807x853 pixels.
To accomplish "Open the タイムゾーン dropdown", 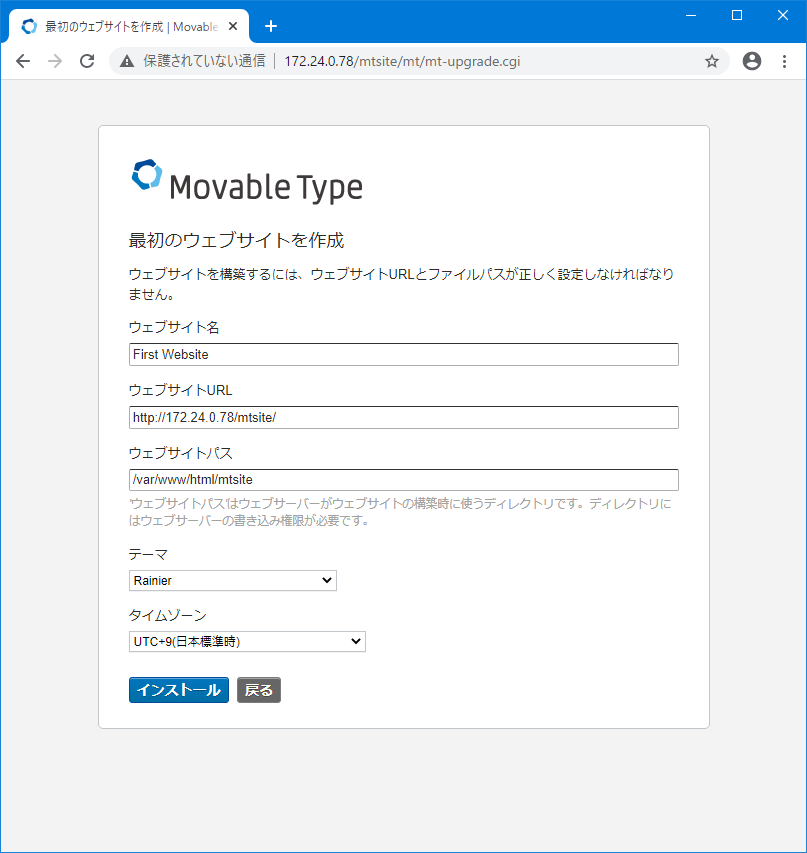I will coord(246,641).
